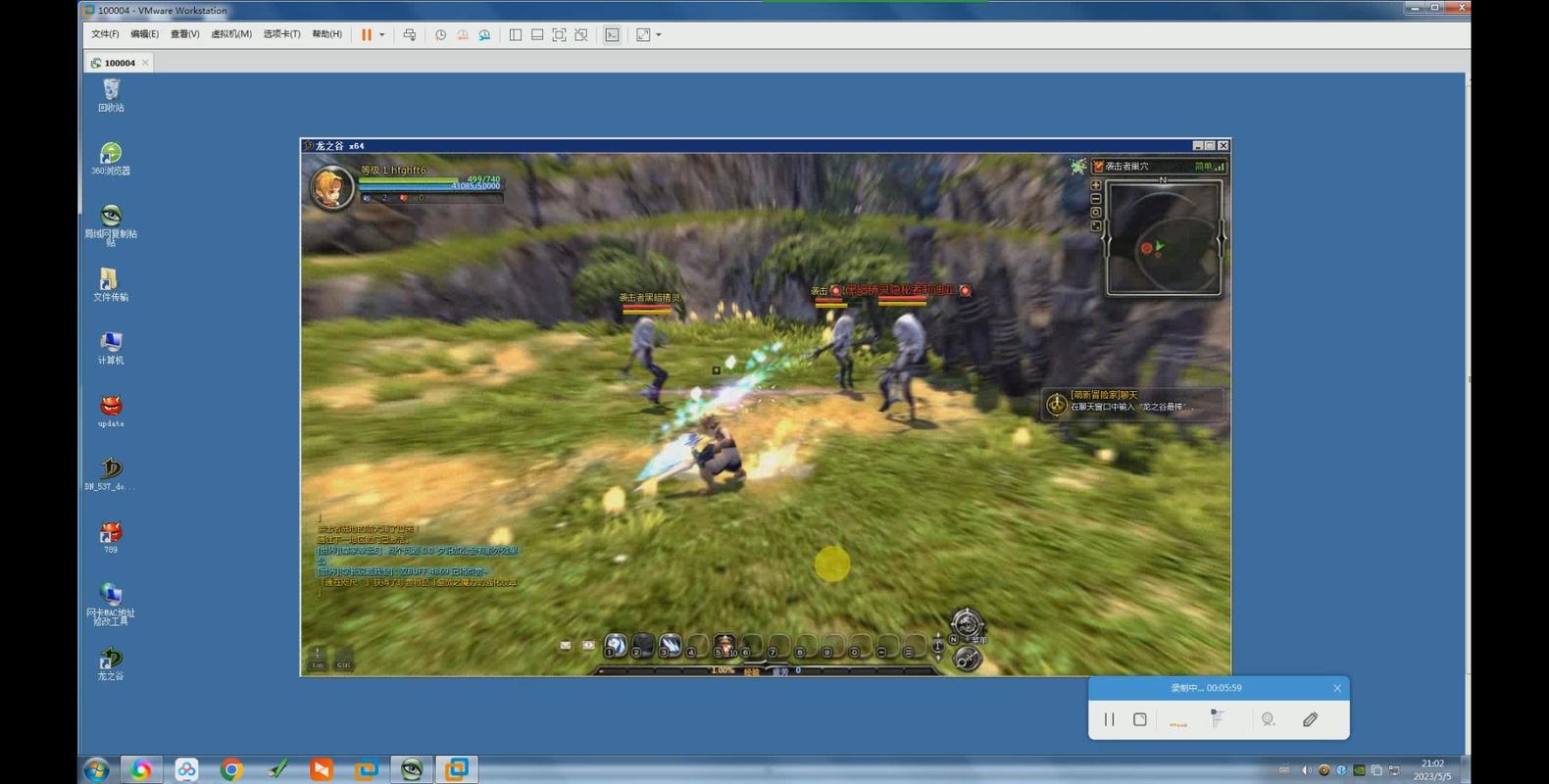Viewport: 1549px width, 784px height.
Task: Take a VM snapshot
Action: 440,34
